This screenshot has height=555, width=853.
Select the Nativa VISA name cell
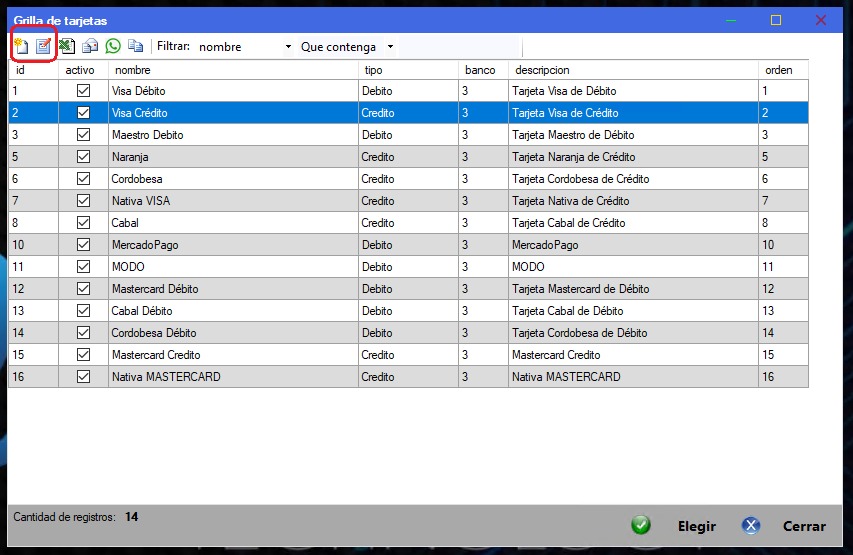[233, 201]
